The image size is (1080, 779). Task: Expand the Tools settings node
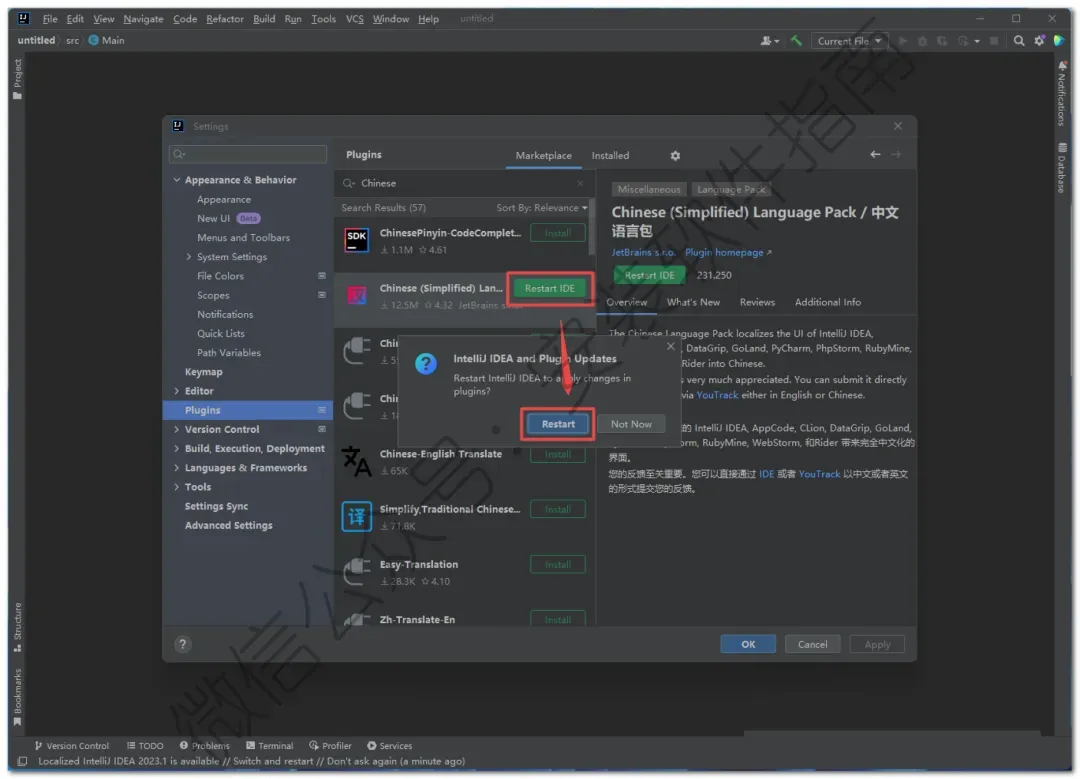[177, 487]
